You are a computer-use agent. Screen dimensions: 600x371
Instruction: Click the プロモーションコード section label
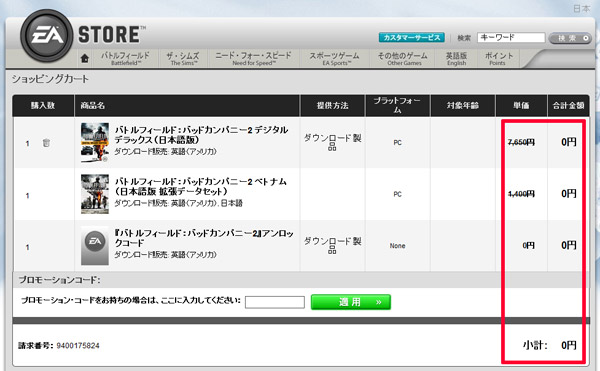(59, 280)
